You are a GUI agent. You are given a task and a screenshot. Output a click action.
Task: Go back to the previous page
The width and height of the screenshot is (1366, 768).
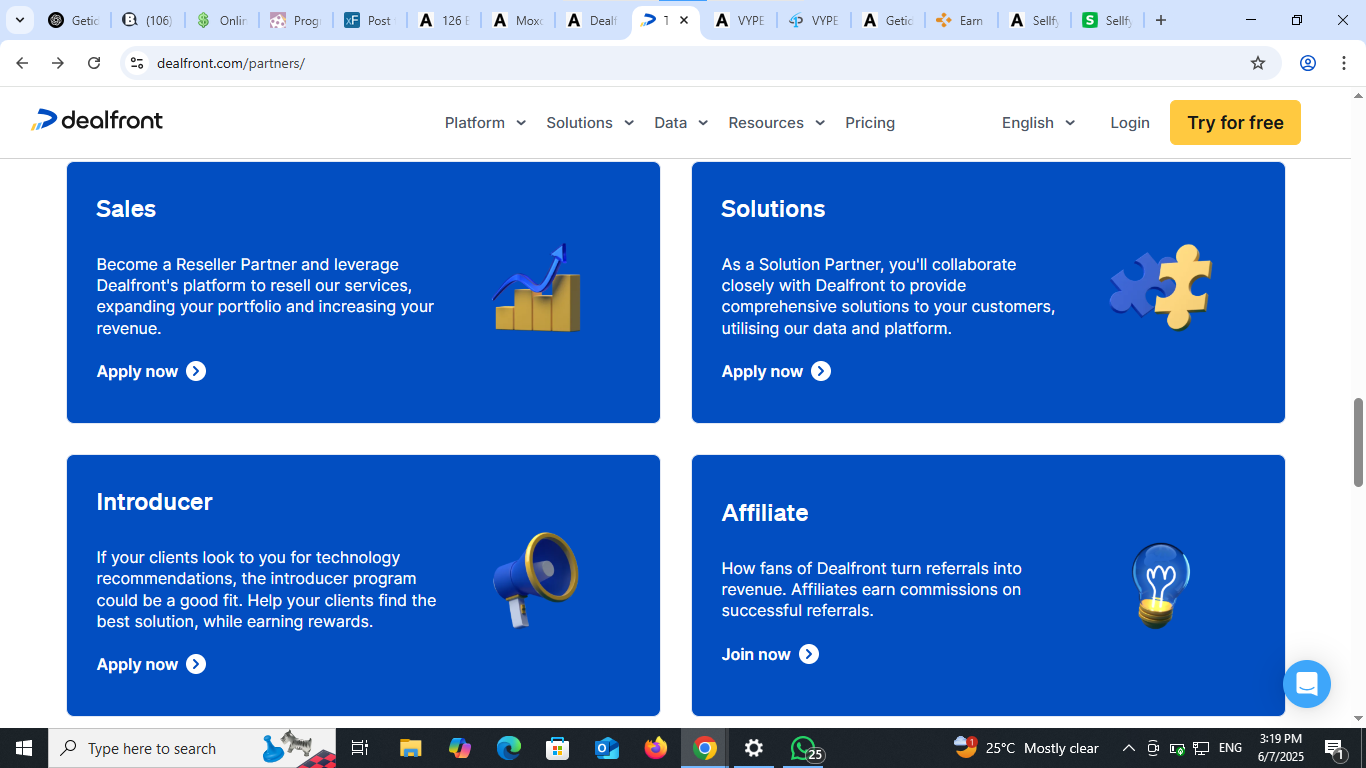tap(22, 63)
